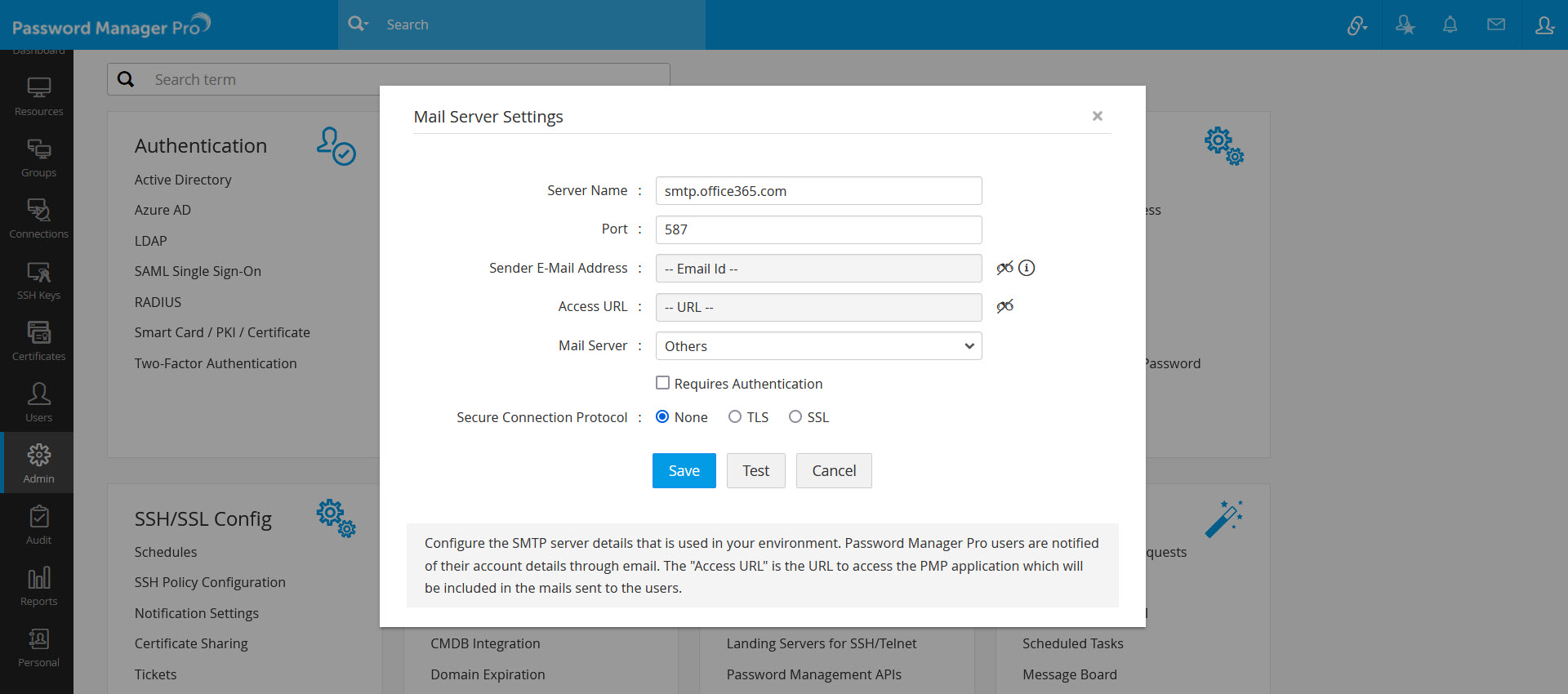
Task: Expand the Mail Server dropdown
Action: click(818, 346)
